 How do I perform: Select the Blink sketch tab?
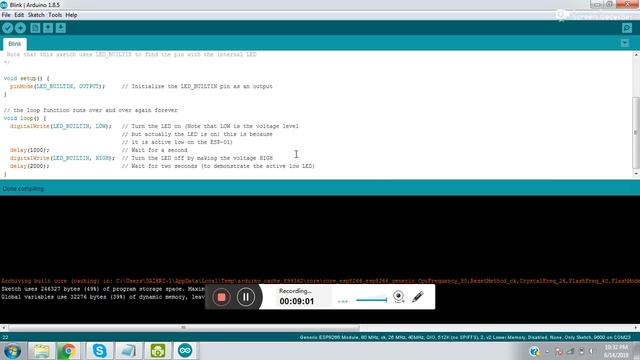pyautogui.click(x=15, y=44)
